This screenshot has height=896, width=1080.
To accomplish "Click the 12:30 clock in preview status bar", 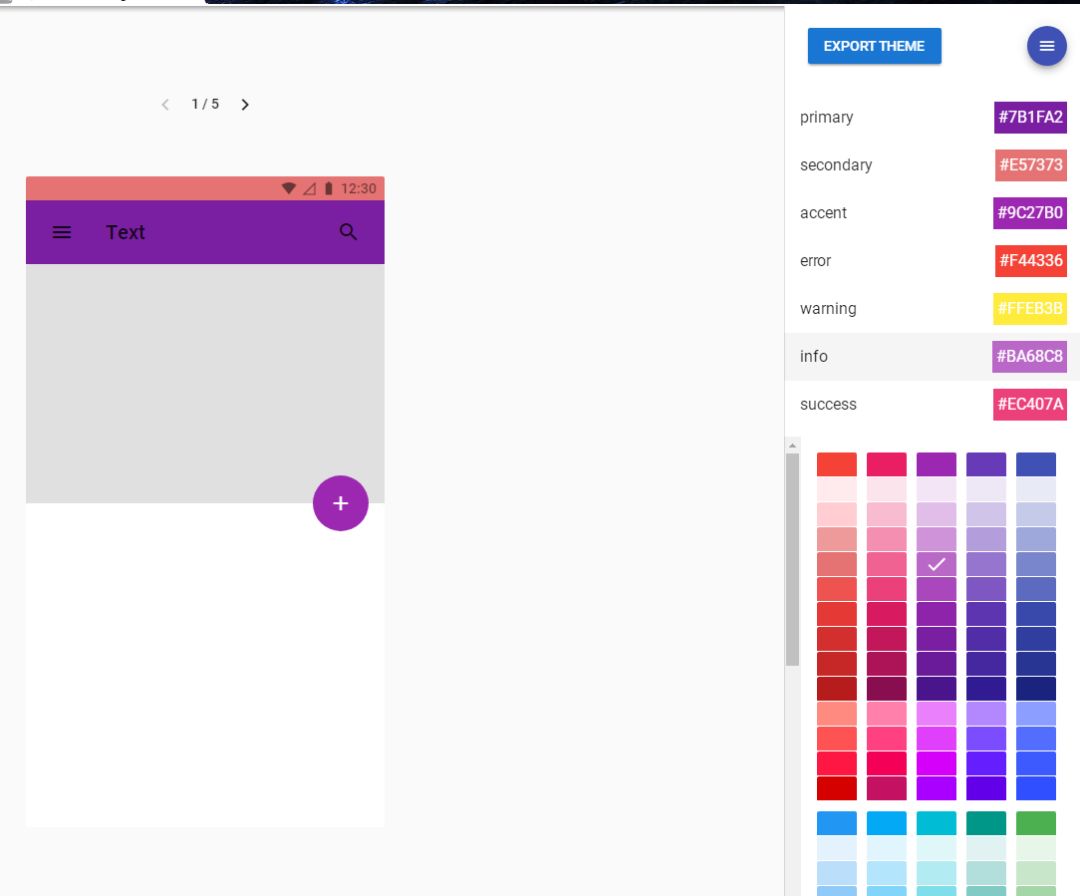I will [359, 189].
